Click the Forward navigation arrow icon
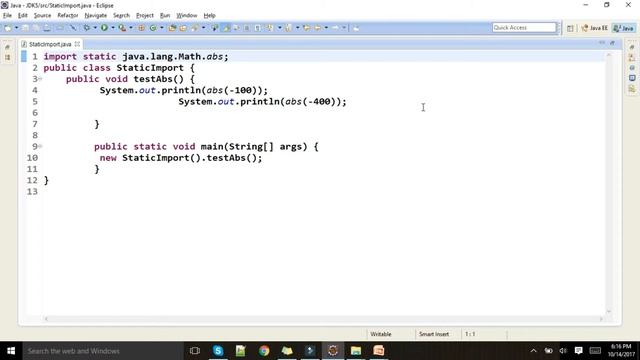Image resolution: width=640 pixels, height=360 pixels. click(335, 28)
